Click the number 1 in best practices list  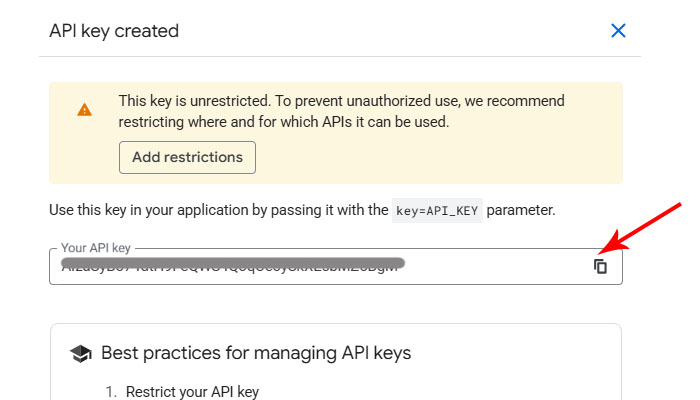[110, 392]
